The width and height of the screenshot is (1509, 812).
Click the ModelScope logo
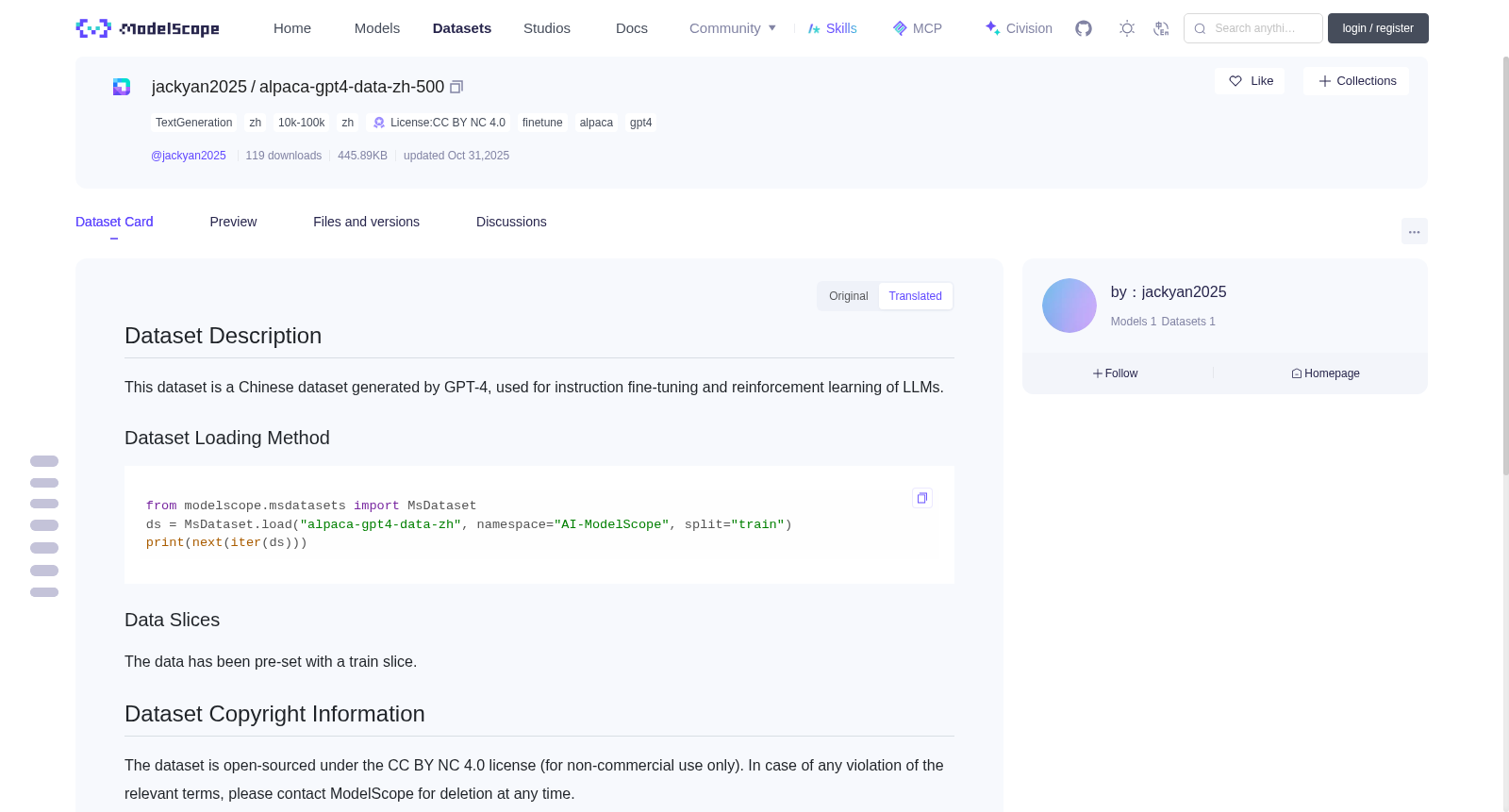(148, 28)
